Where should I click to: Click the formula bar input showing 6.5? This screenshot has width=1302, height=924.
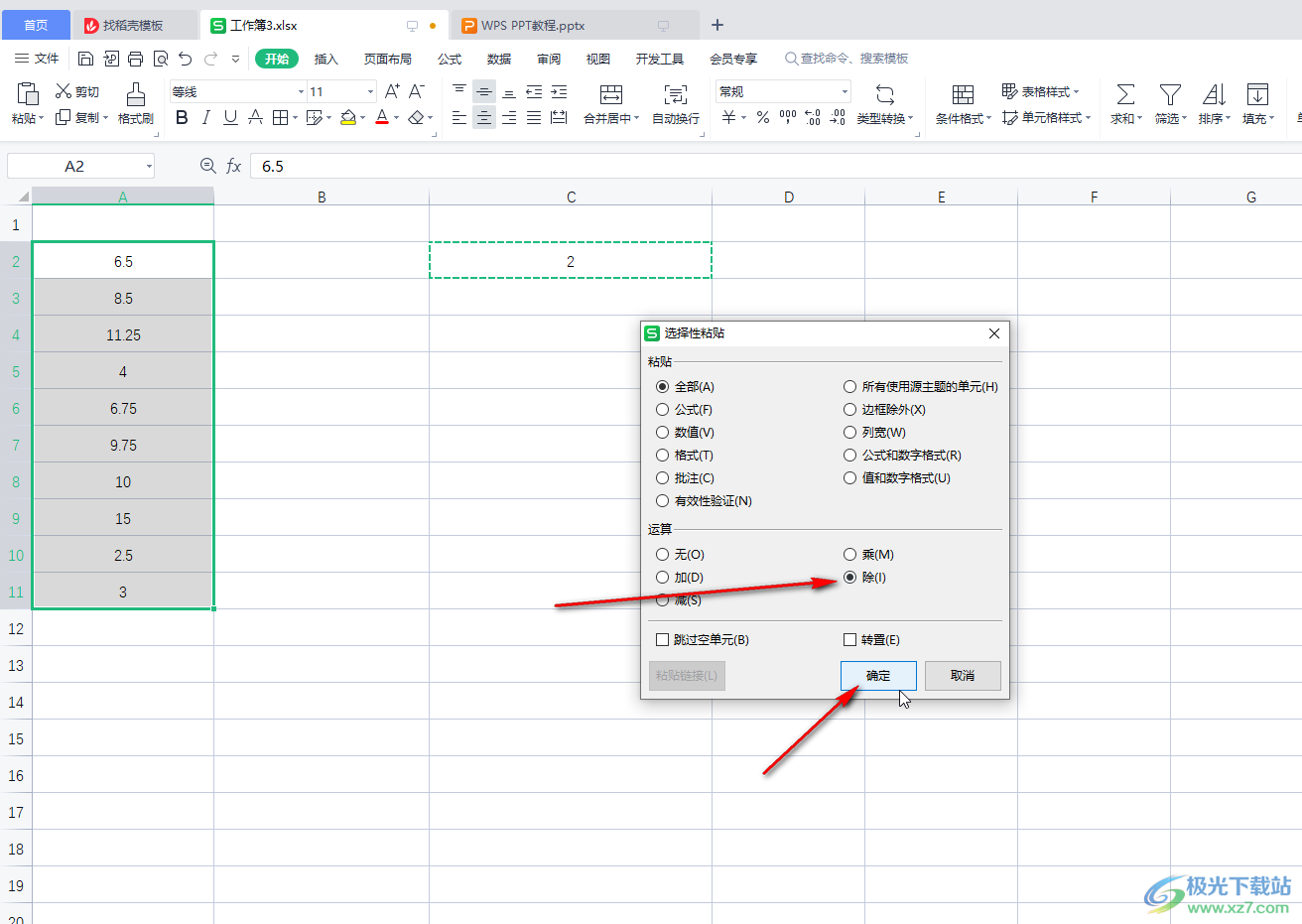pyautogui.click(x=774, y=166)
